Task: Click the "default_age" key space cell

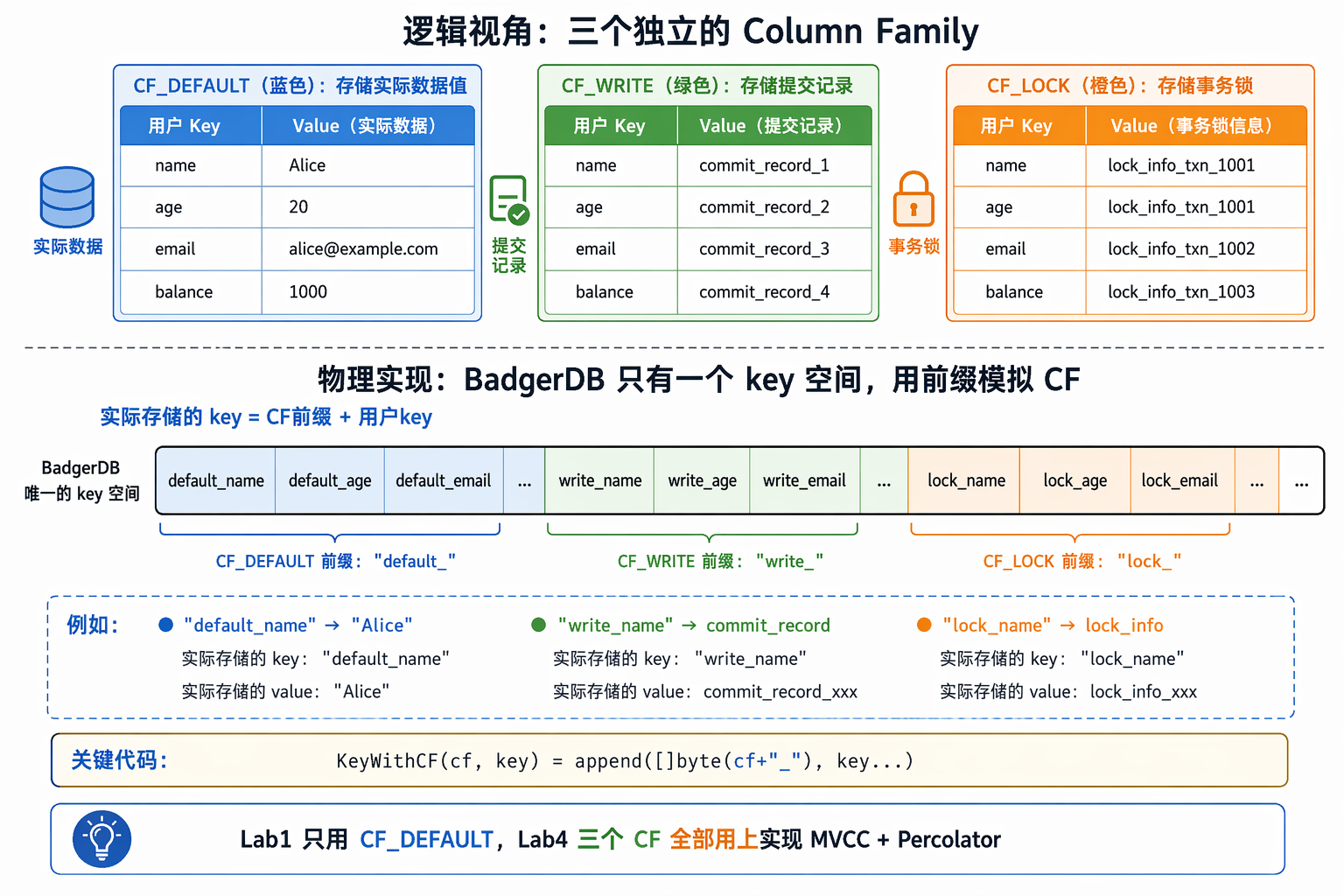Action: 330,480
